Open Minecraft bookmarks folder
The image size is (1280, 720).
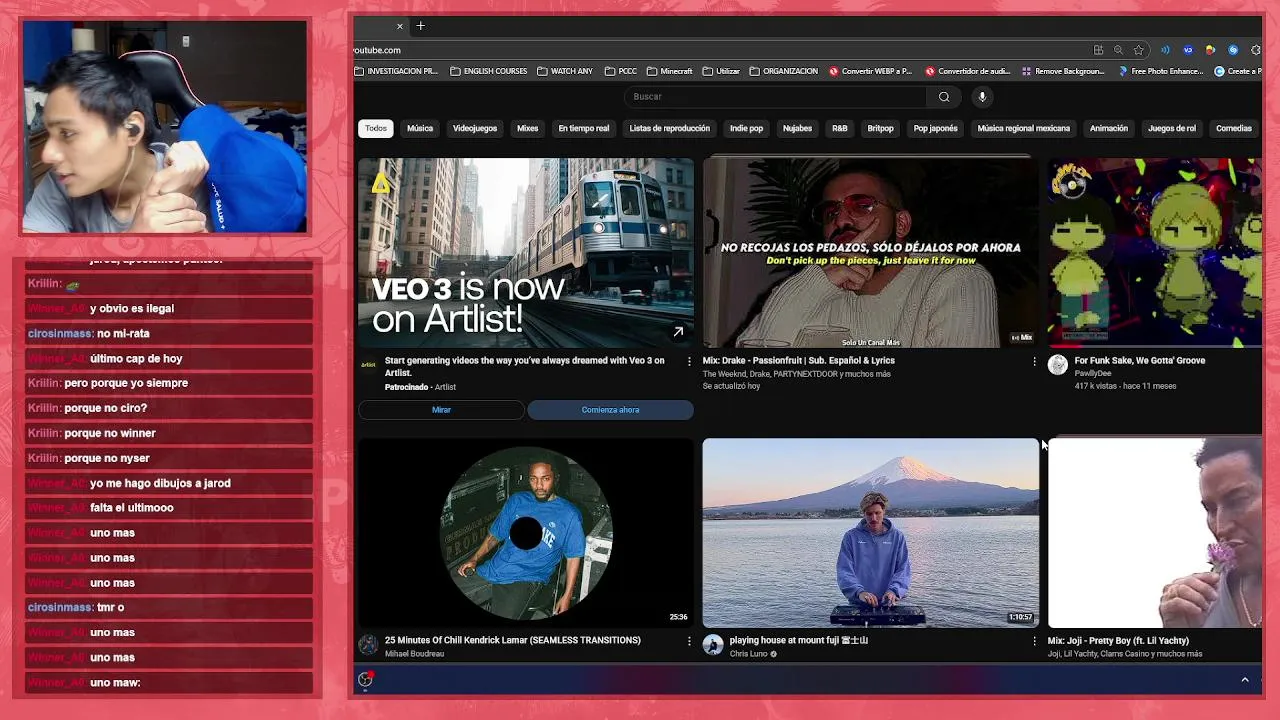[x=670, y=71]
